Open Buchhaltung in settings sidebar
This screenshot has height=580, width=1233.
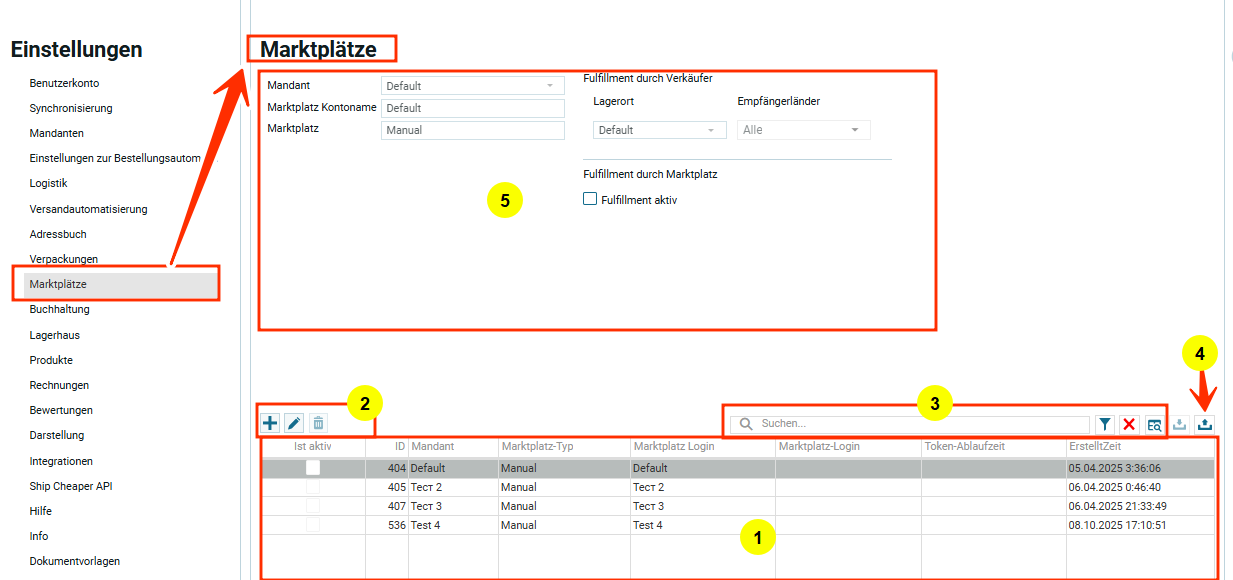pyautogui.click(x=60, y=310)
